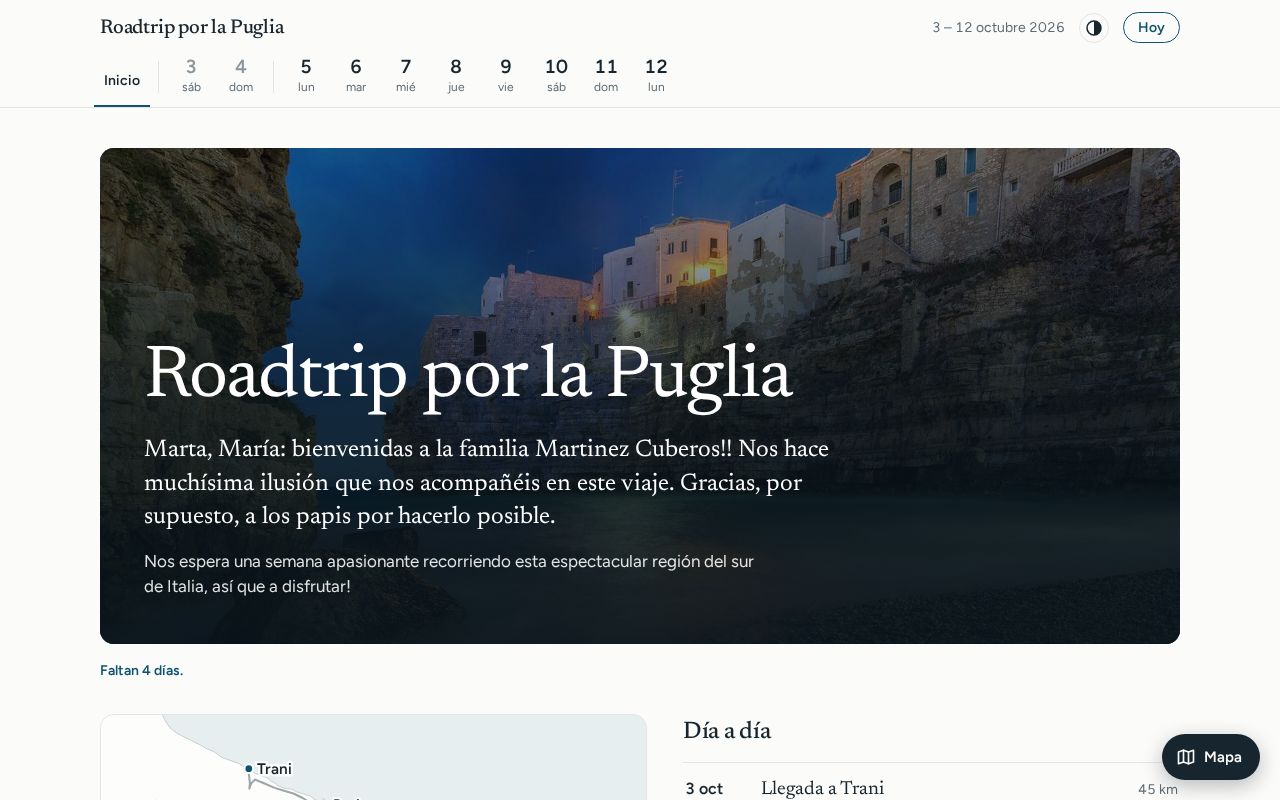
Task: Open day 5 lun tab
Action: (306, 75)
